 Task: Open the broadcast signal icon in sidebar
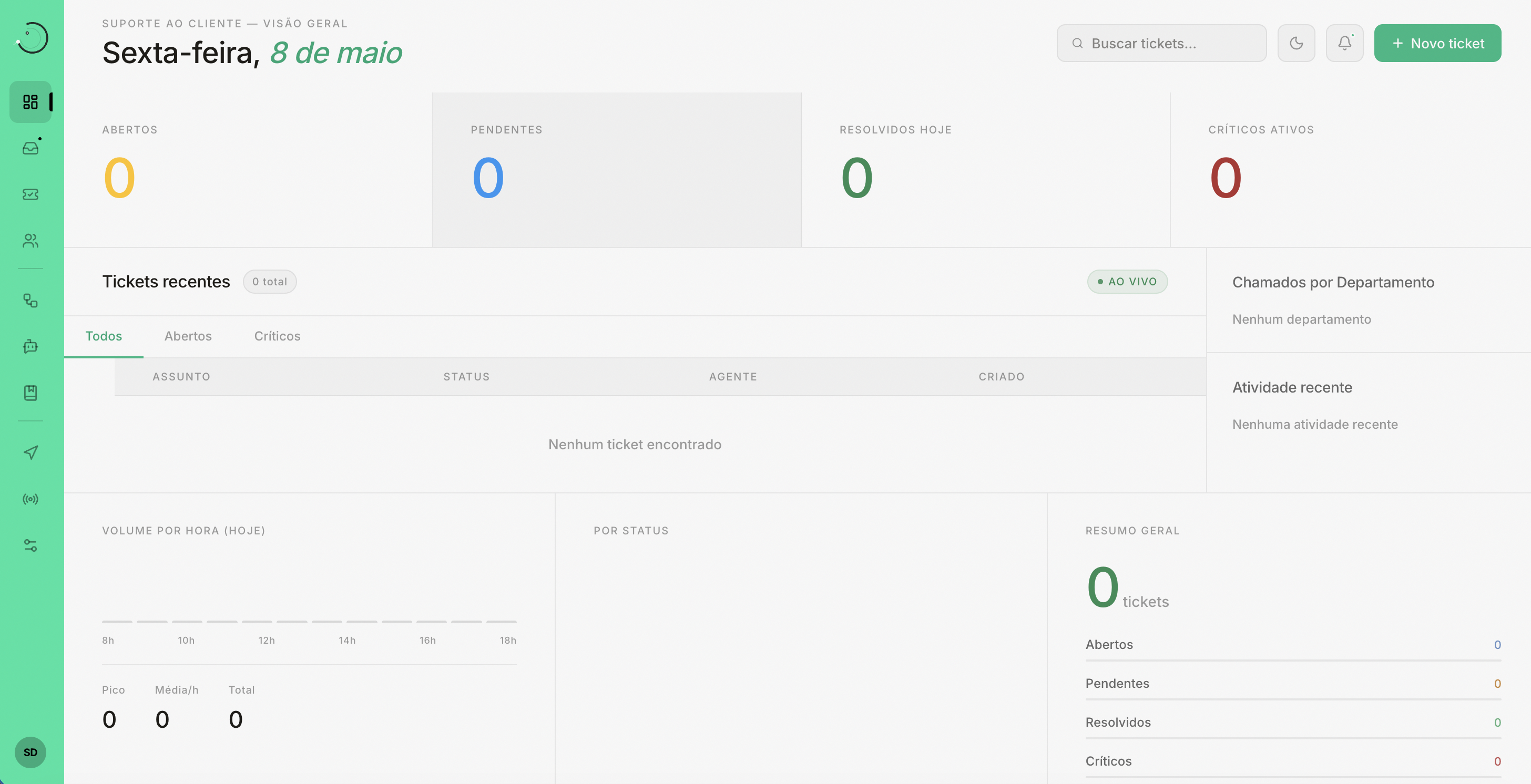click(x=30, y=499)
